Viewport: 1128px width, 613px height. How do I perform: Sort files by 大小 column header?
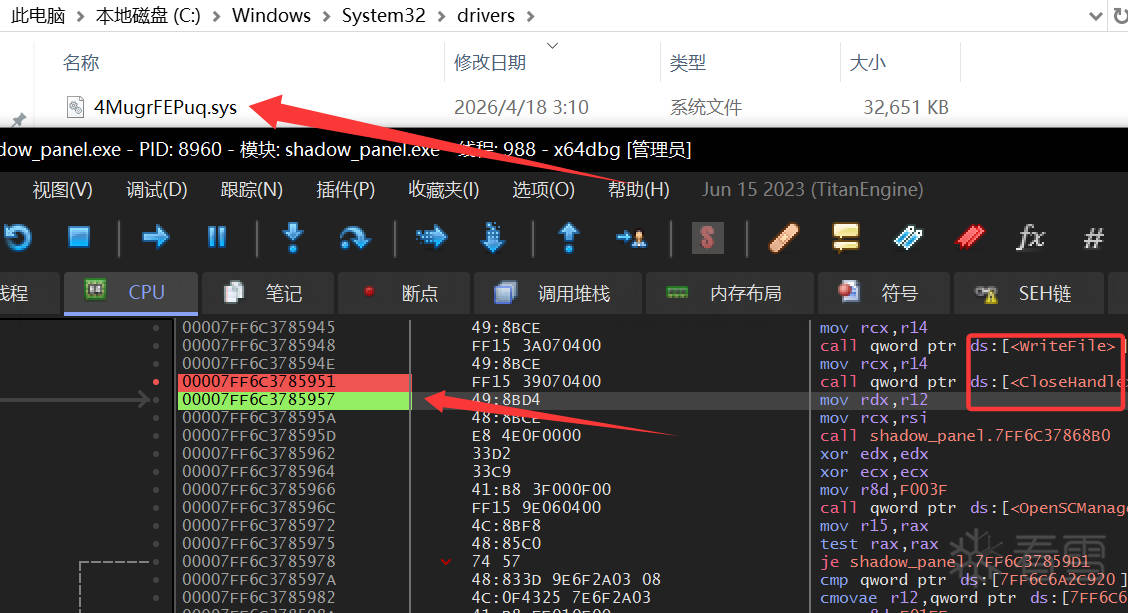tap(868, 63)
